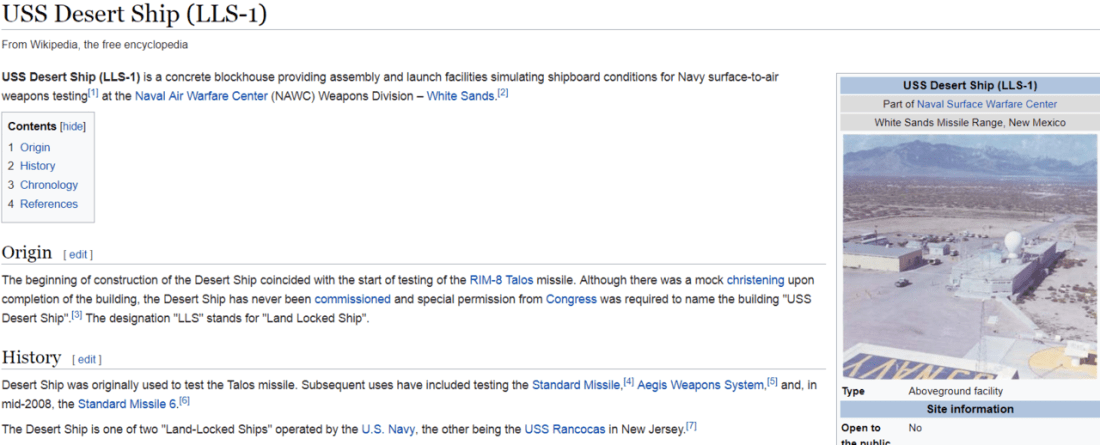Enlarge the Desert Ship aerial photo
Screen dimensions: 1100x445
pyautogui.click(x=970, y=256)
